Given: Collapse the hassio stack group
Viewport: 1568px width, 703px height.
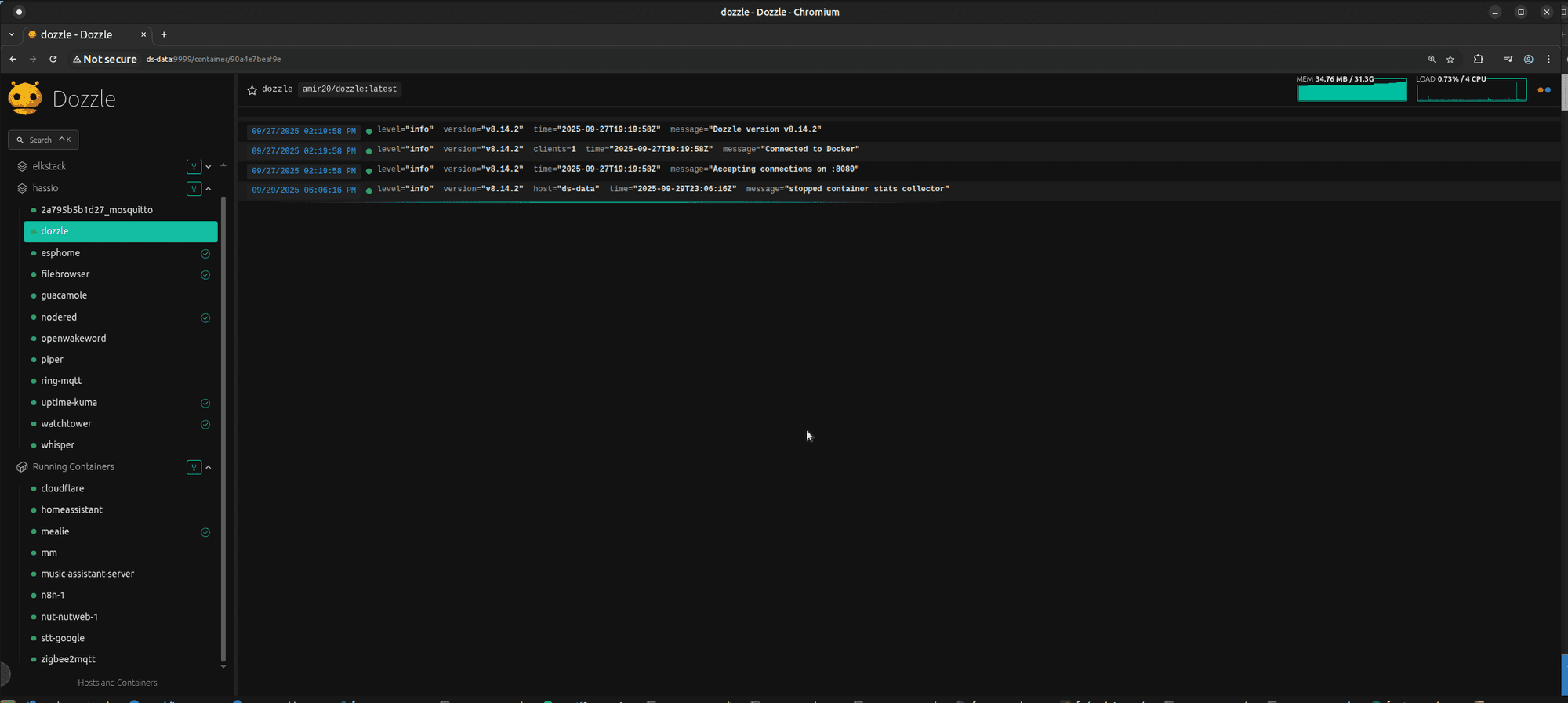Looking at the screenshot, I should (209, 189).
